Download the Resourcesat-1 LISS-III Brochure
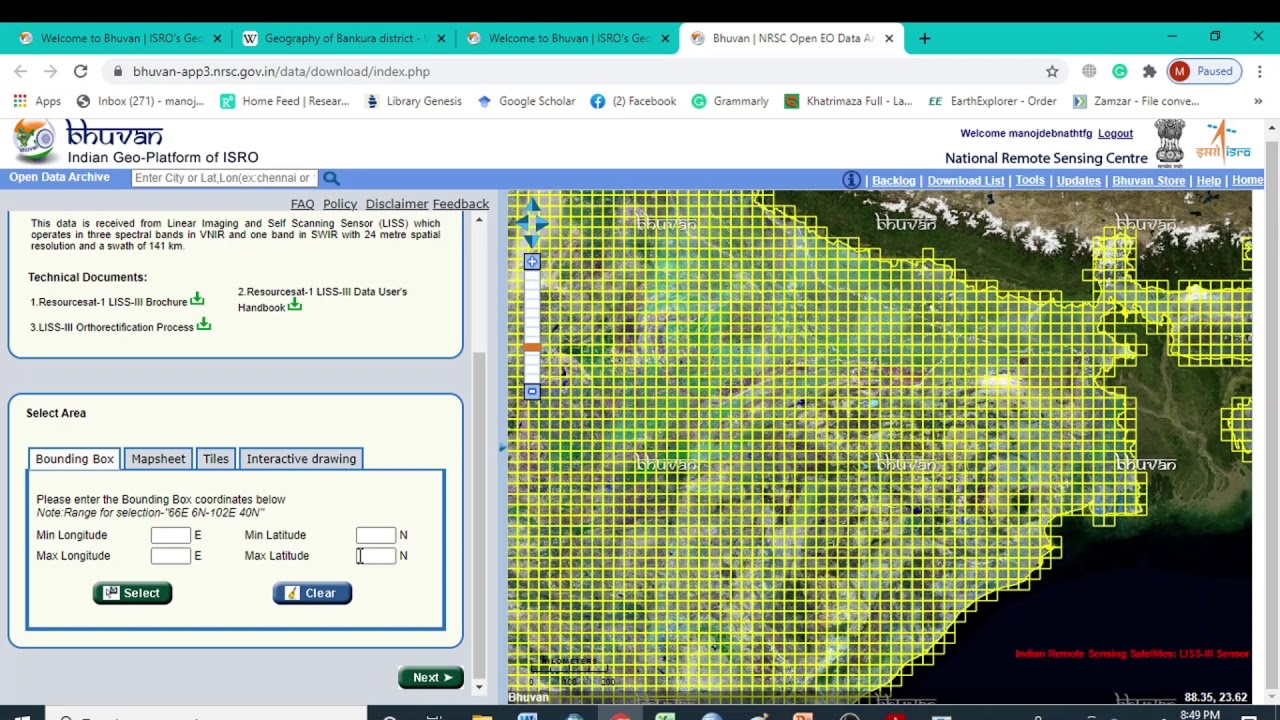Image resolution: width=1280 pixels, height=720 pixels. tap(197, 298)
